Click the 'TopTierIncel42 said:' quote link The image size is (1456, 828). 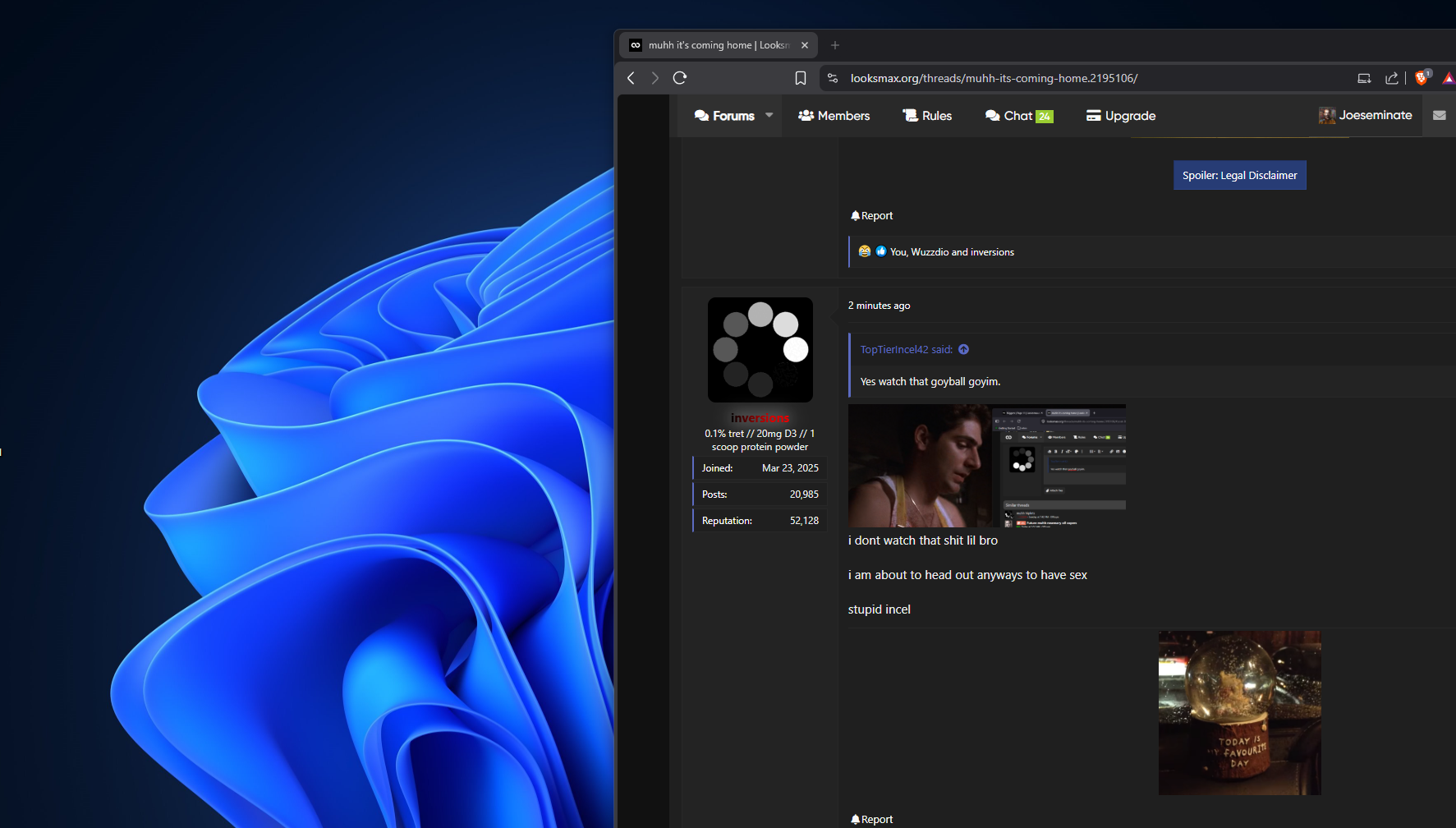pos(907,350)
